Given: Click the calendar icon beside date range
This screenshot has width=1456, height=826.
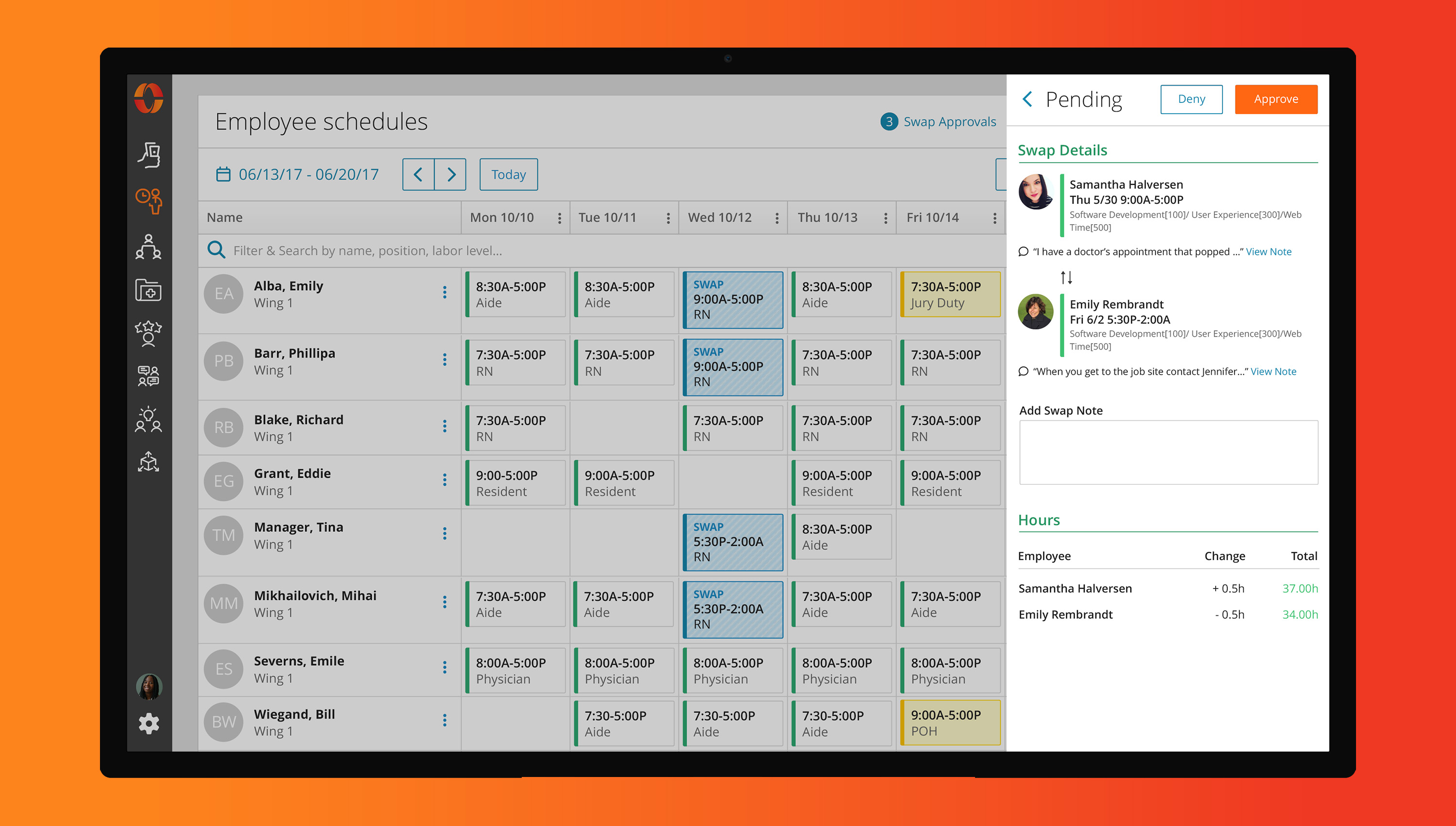Looking at the screenshot, I should (223, 174).
